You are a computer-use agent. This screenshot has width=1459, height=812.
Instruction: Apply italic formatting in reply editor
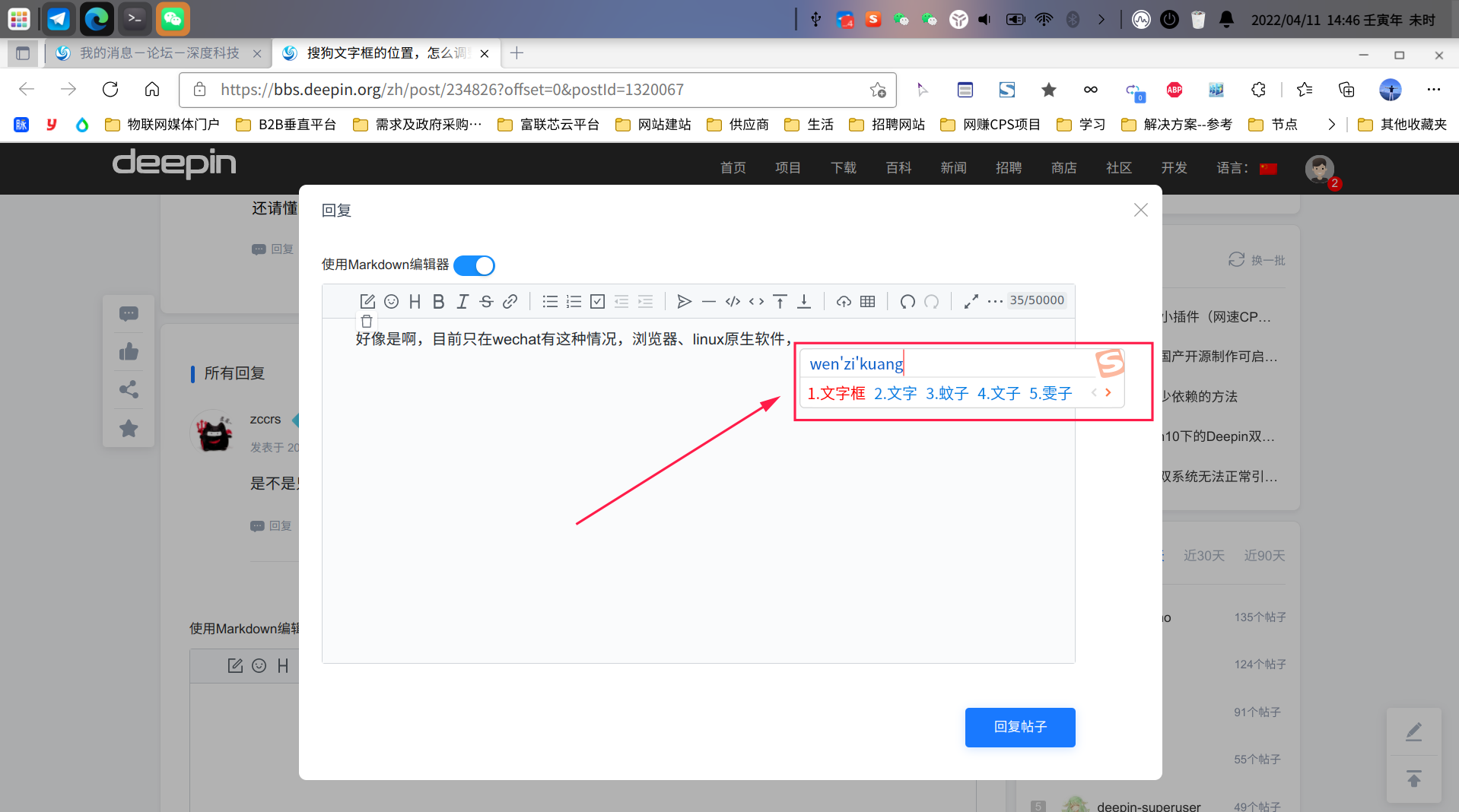[462, 302]
